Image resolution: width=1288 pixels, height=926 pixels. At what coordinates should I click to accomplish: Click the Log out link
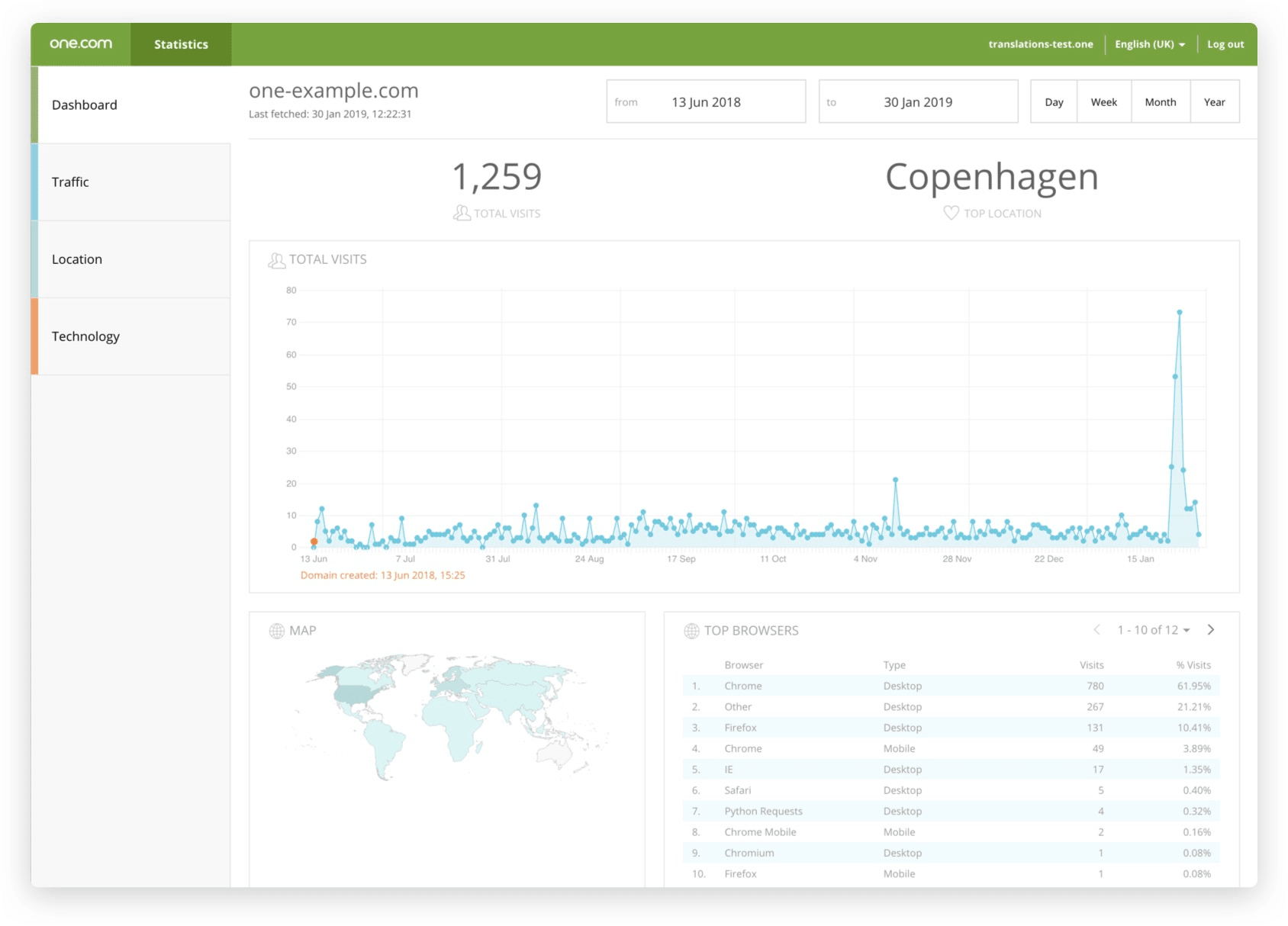pos(1225,44)
